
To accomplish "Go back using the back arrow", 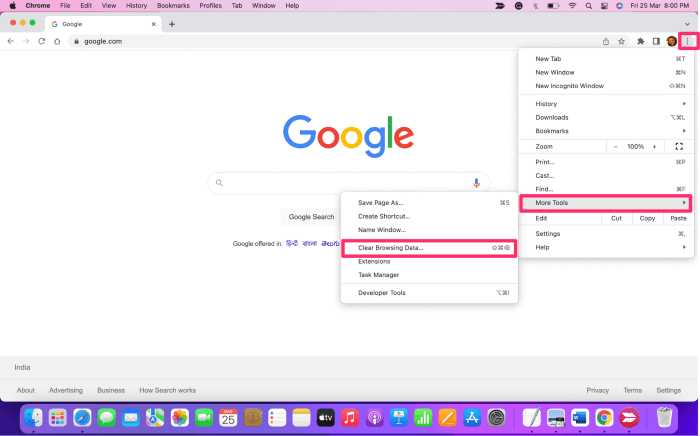I will pyautogui.click(x=11, y=41).
